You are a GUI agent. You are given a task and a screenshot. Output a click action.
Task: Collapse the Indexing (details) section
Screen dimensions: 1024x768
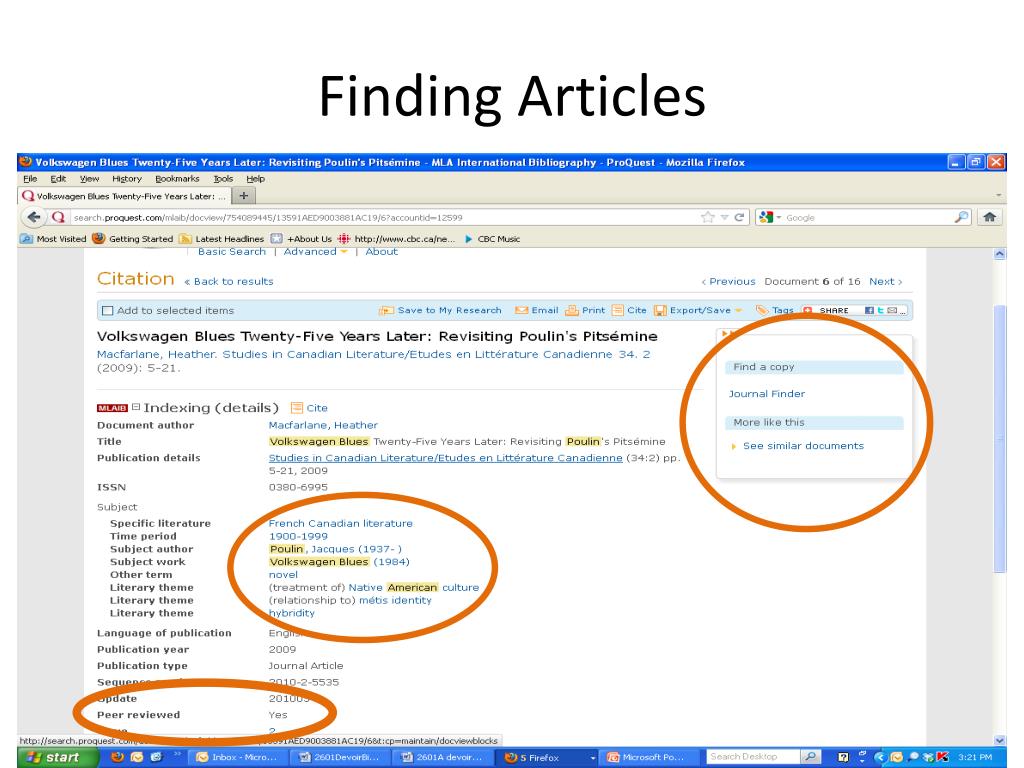(136, 407)
